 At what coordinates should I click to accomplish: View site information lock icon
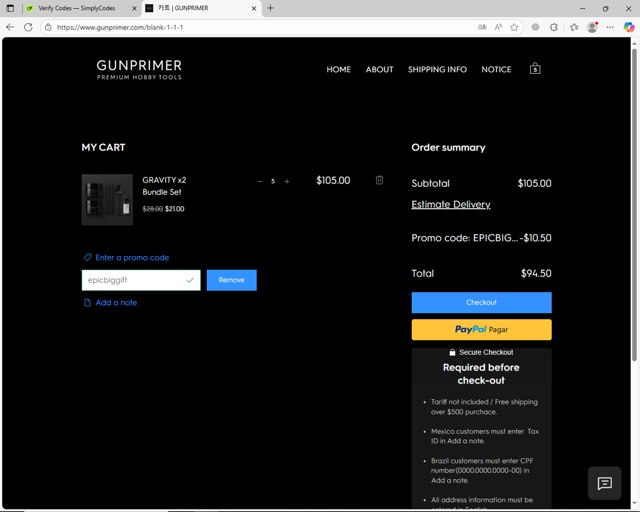48,27
